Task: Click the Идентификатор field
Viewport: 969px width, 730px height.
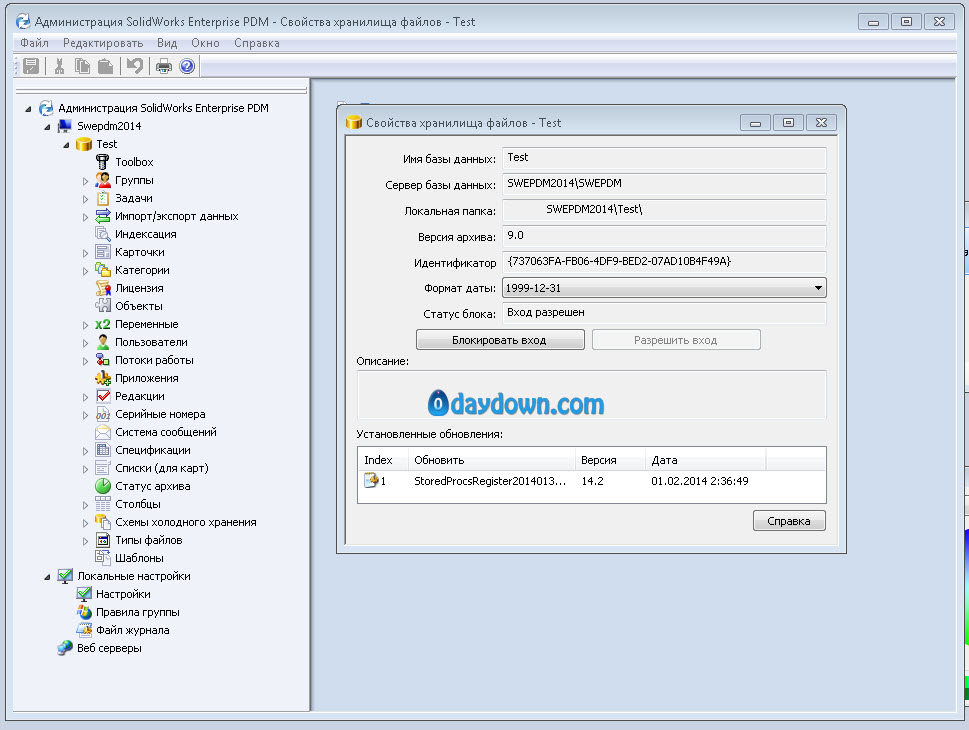Action: (664, 262)
